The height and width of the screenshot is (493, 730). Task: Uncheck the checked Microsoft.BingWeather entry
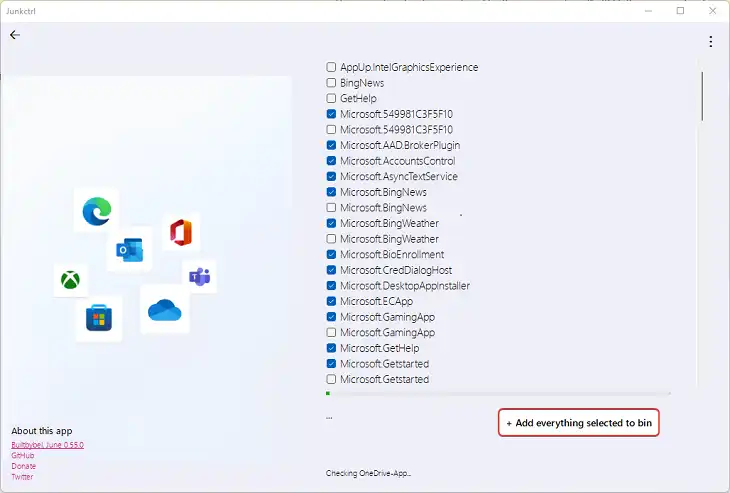[331, 223]
